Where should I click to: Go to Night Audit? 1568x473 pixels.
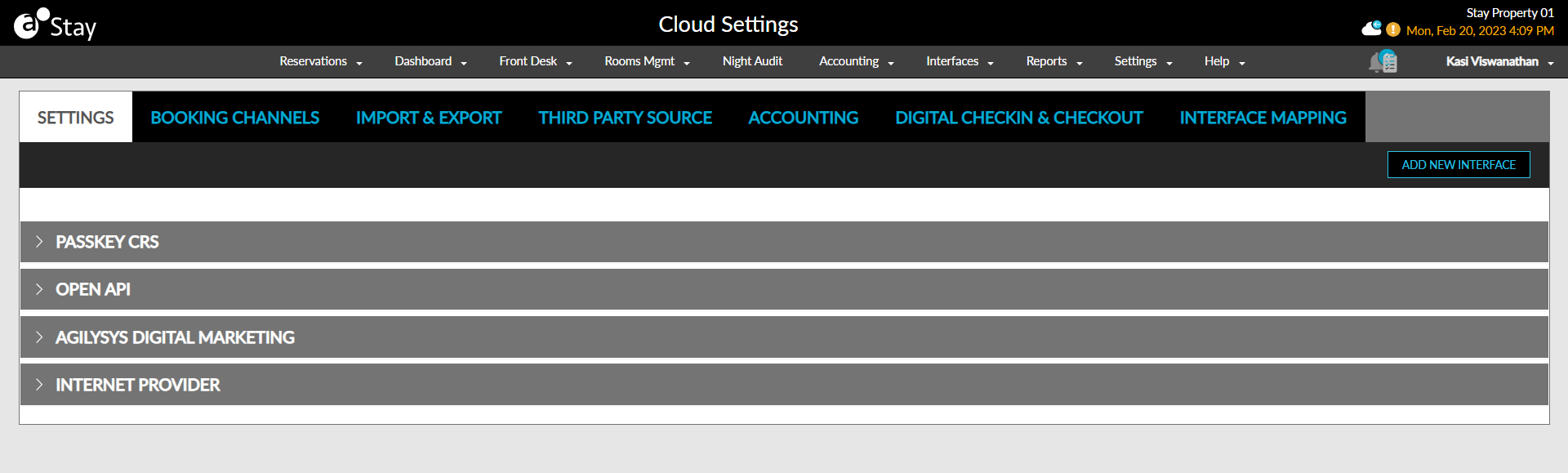[x=752, y=61]
